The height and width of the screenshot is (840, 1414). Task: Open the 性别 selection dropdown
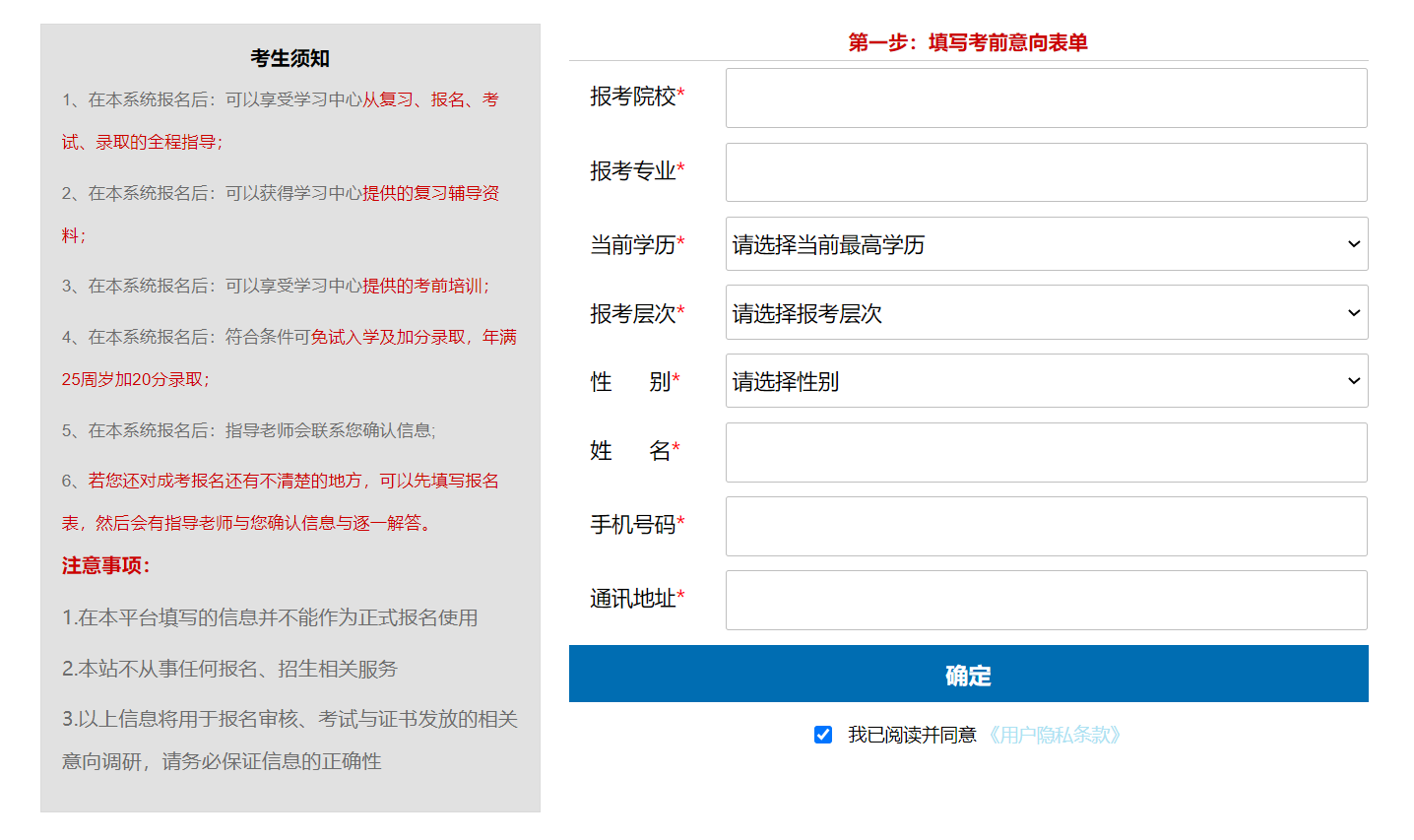tap(1046, 381)
